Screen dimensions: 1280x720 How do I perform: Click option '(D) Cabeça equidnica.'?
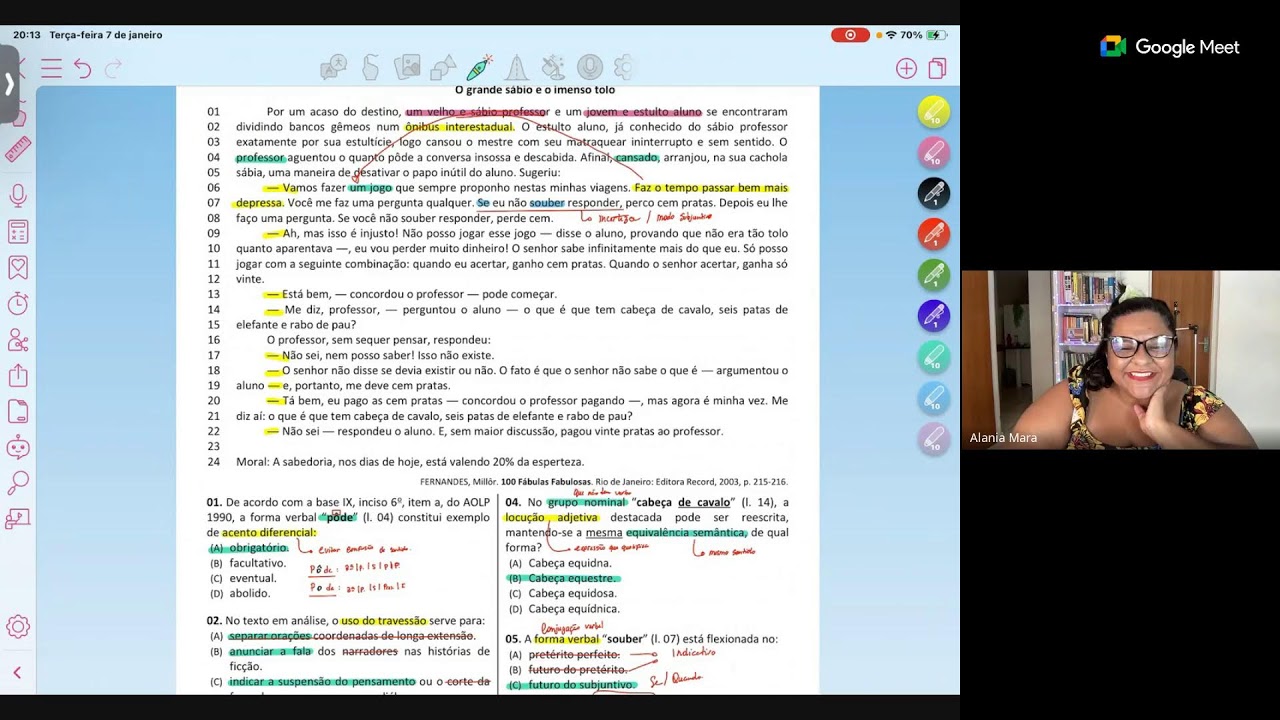click(564, 608)
